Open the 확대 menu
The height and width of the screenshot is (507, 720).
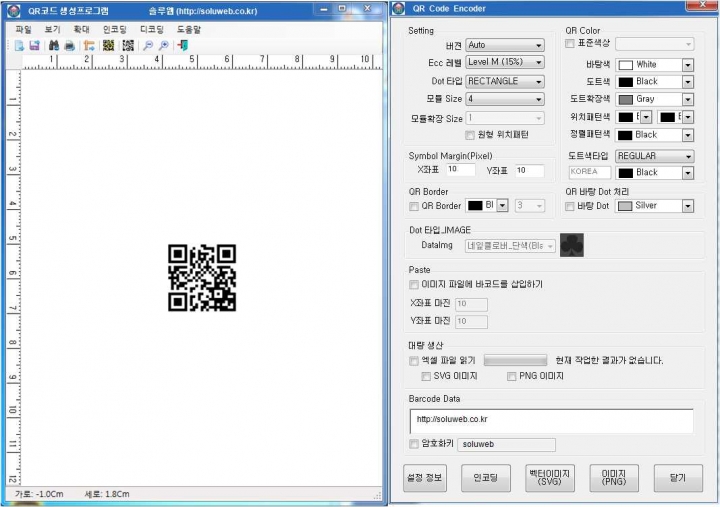pos(81,29)
